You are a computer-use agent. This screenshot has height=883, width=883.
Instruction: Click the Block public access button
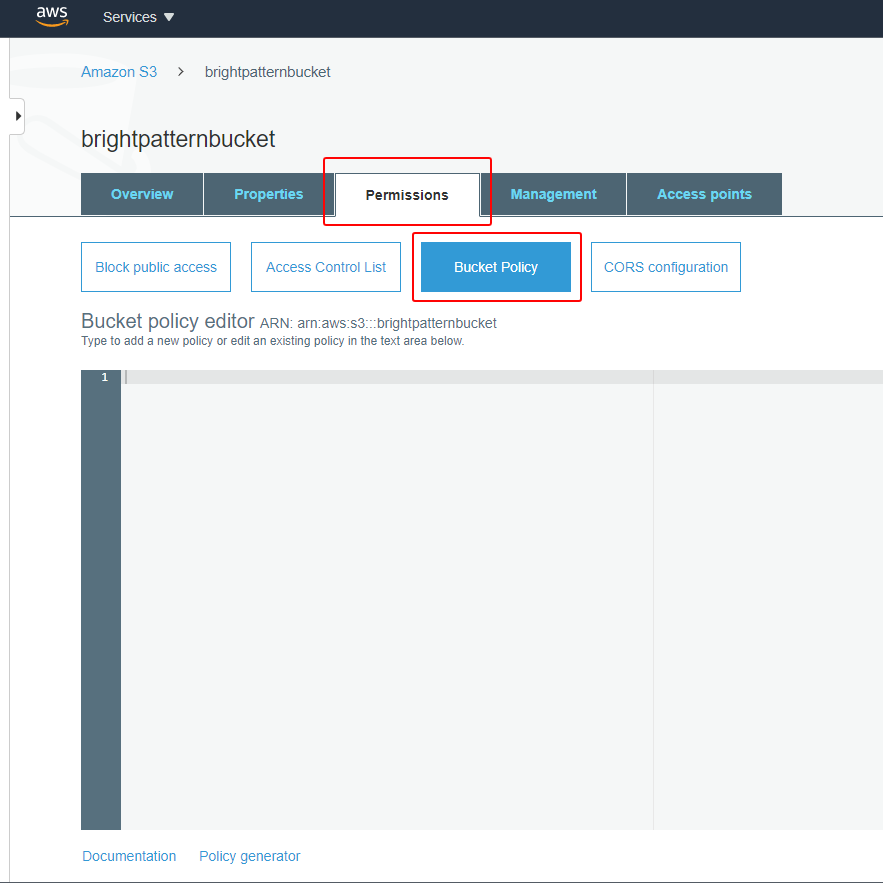pyautogui.click(x=156, y=267)
